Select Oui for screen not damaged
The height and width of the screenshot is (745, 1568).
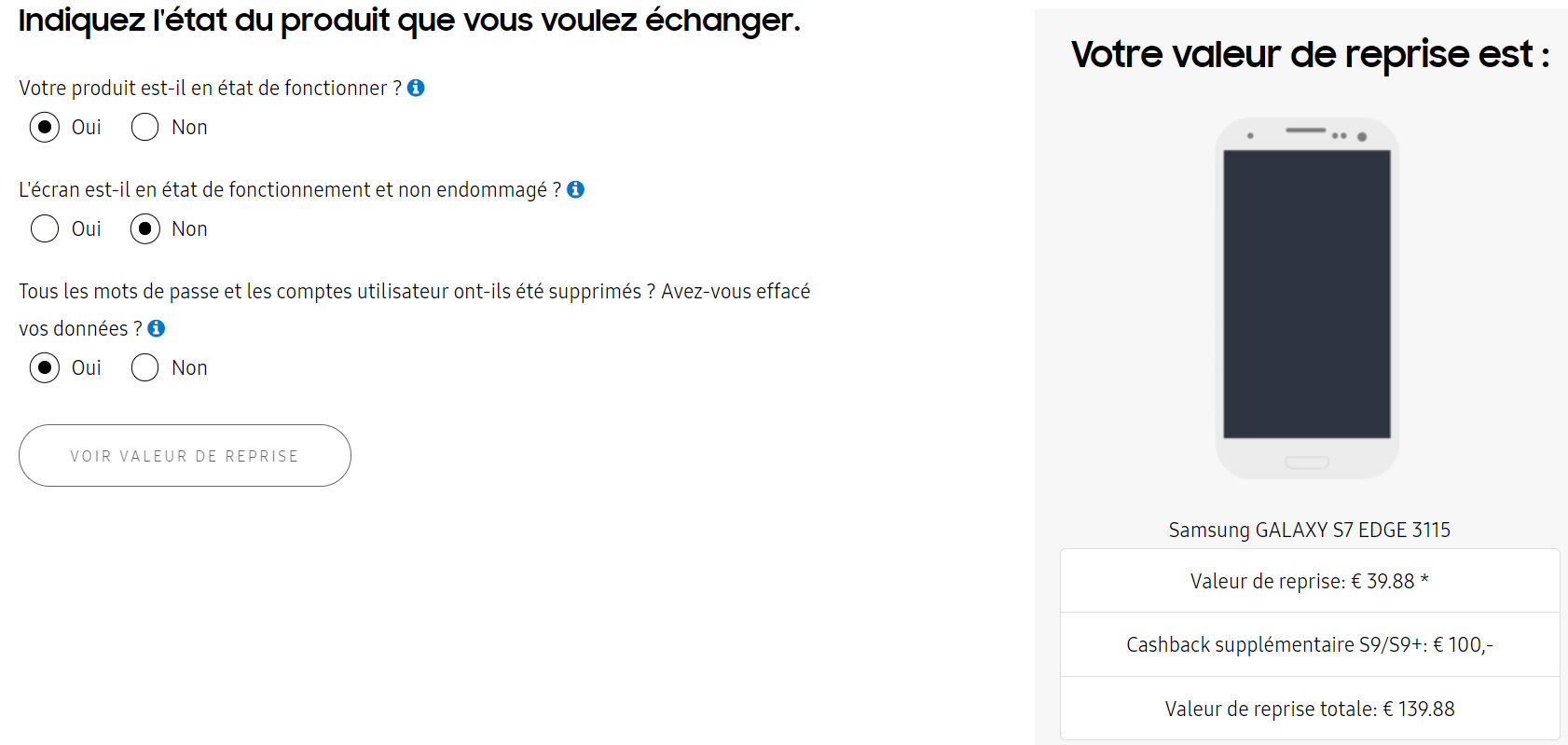click(x=45, y=228)
